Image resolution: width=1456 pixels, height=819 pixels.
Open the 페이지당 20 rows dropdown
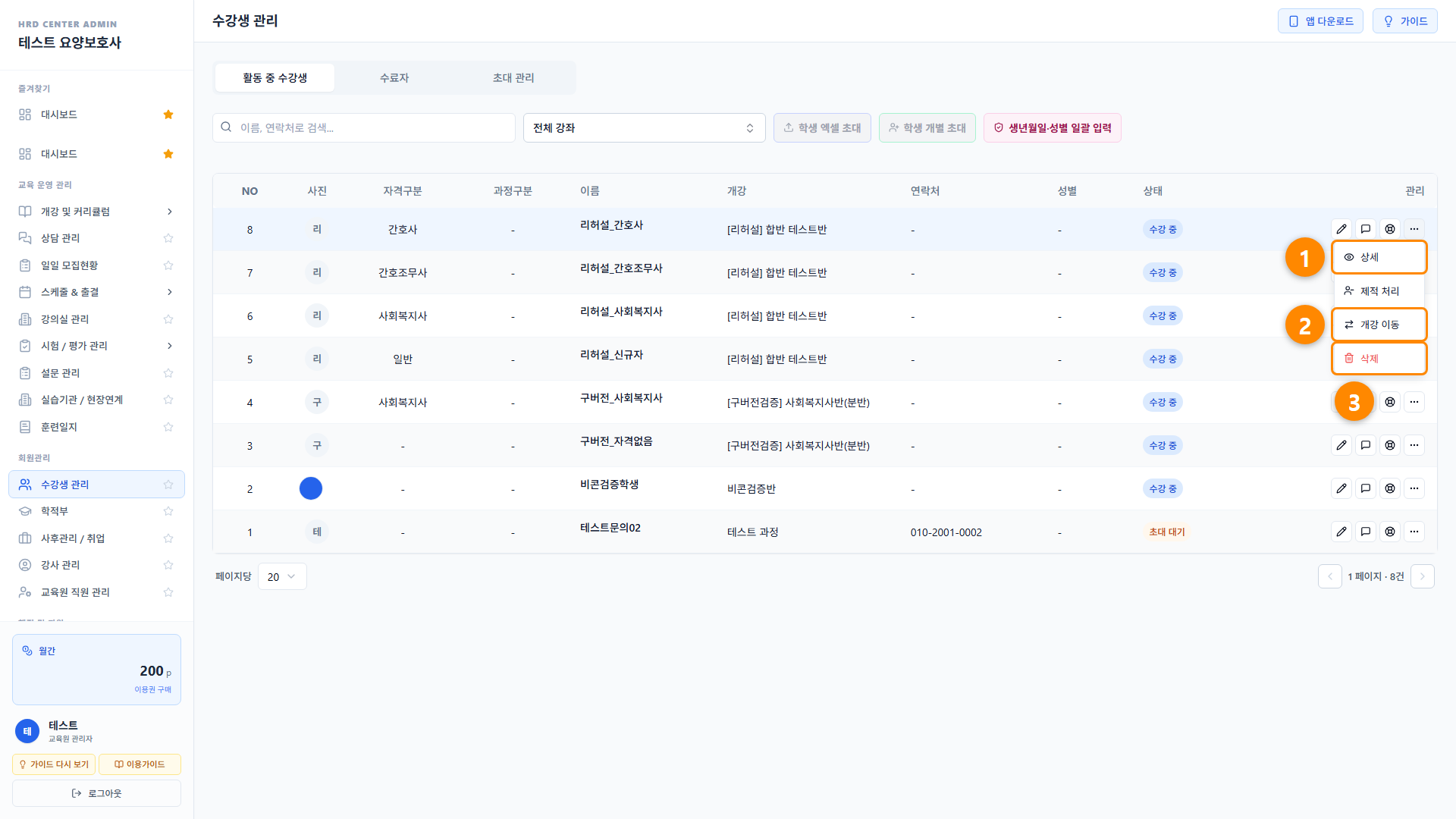[282, 576]
